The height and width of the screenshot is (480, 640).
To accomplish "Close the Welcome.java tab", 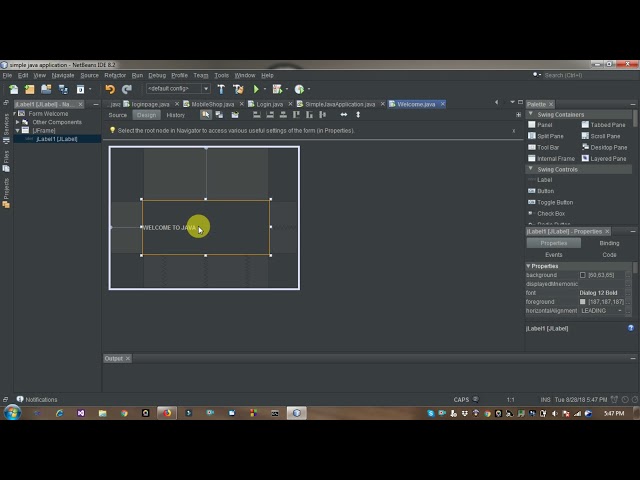I will [442, 104].
